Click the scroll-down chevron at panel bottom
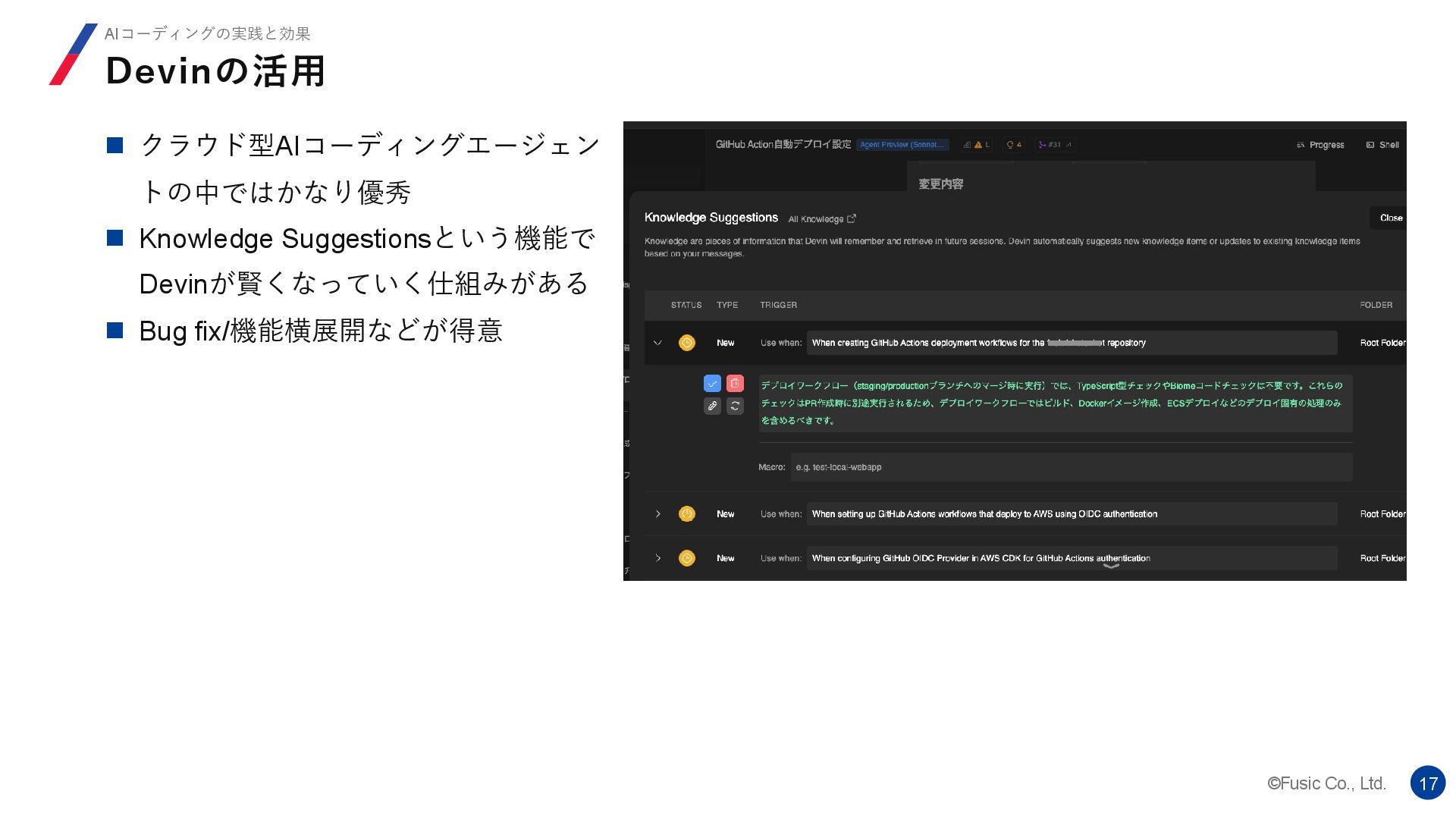 [x=1111, y=566]
